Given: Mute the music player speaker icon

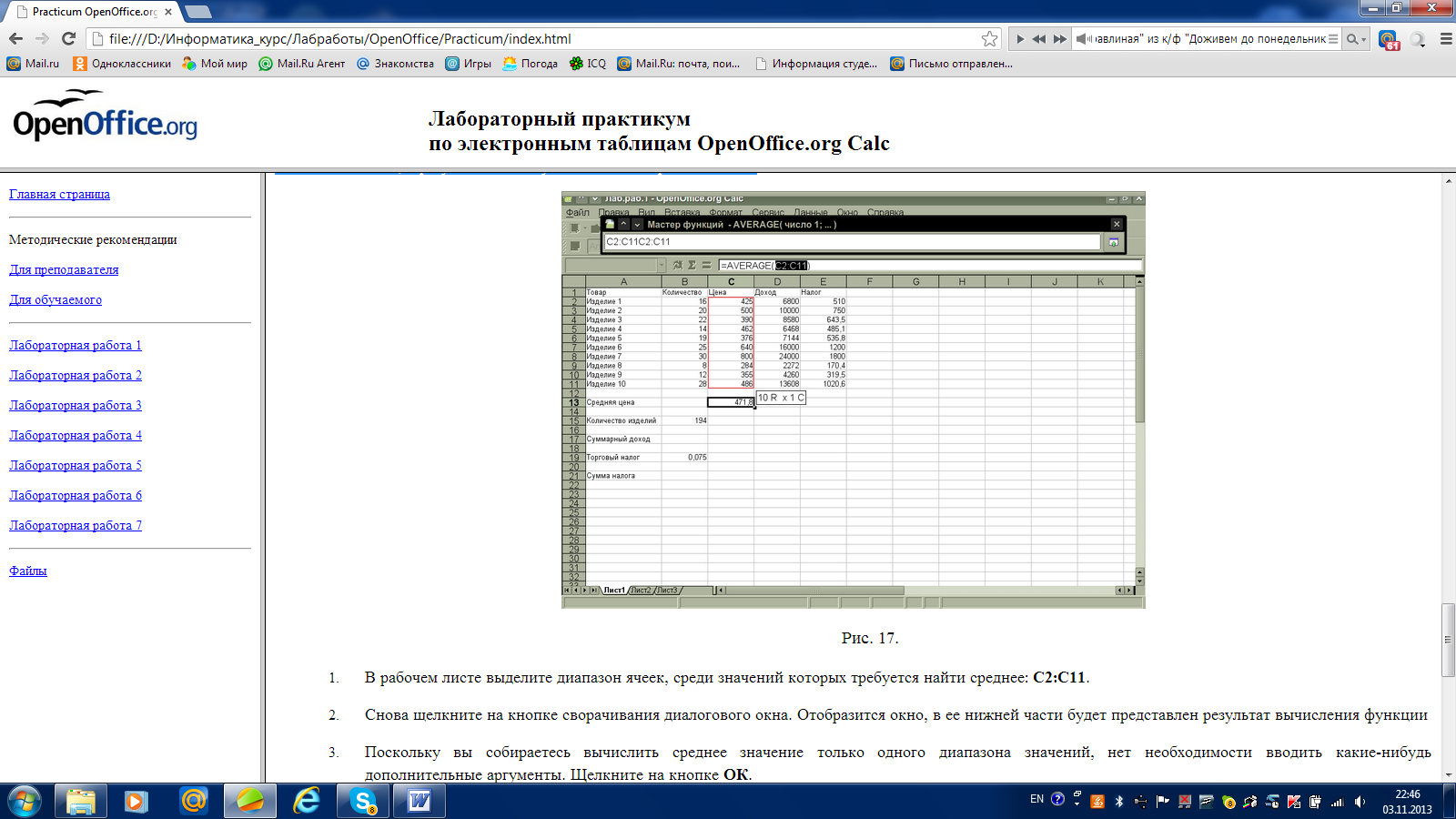Looking at the screenshot, I should [1083, 39].
